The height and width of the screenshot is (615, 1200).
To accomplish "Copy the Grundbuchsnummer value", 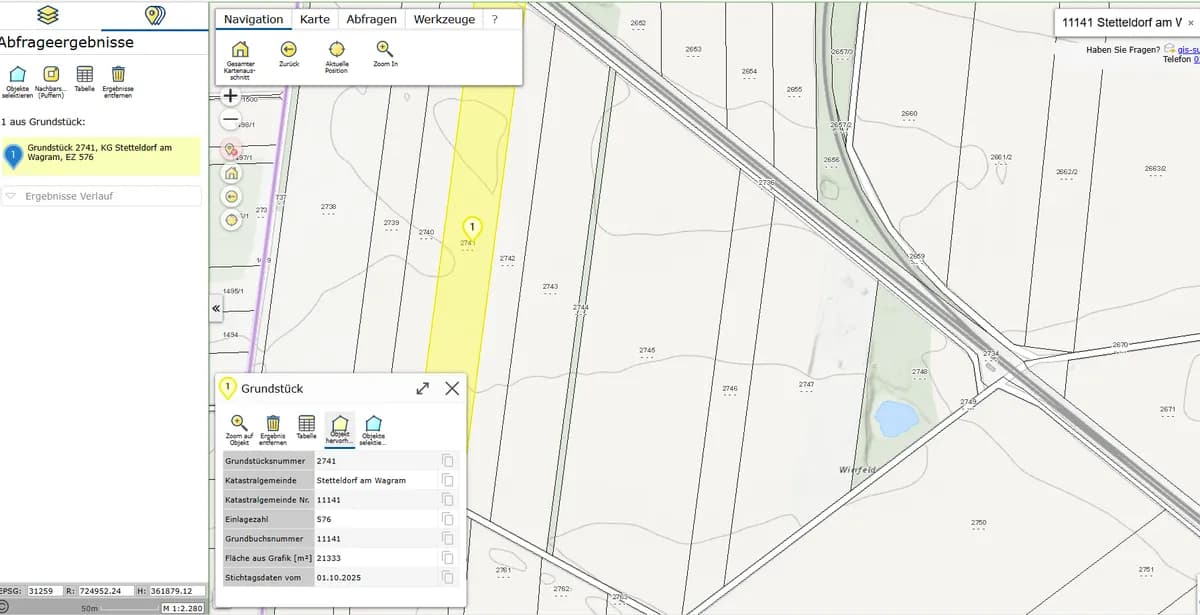I will 448,539.
